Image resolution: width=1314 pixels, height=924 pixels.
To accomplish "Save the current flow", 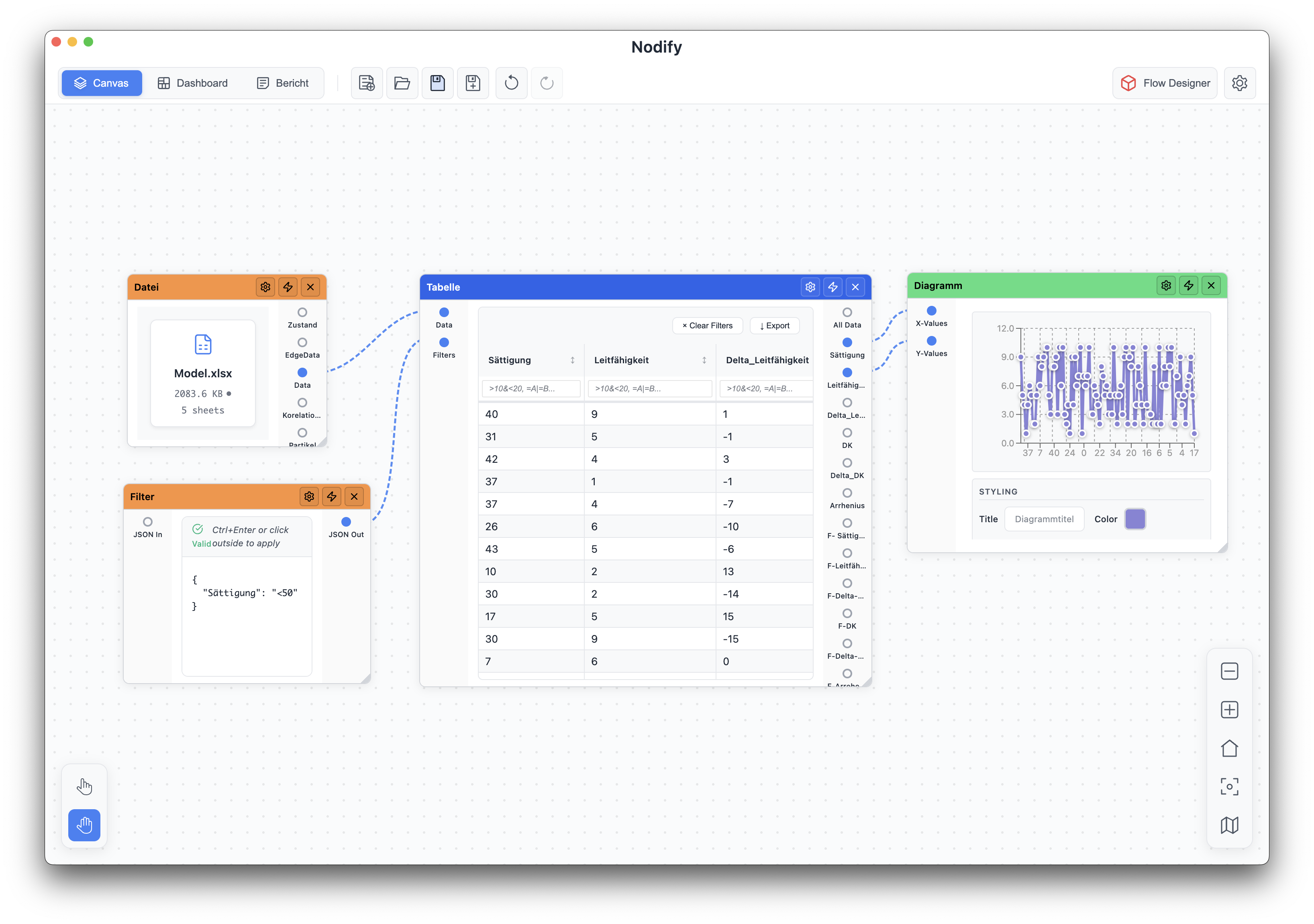I will 437,83.
